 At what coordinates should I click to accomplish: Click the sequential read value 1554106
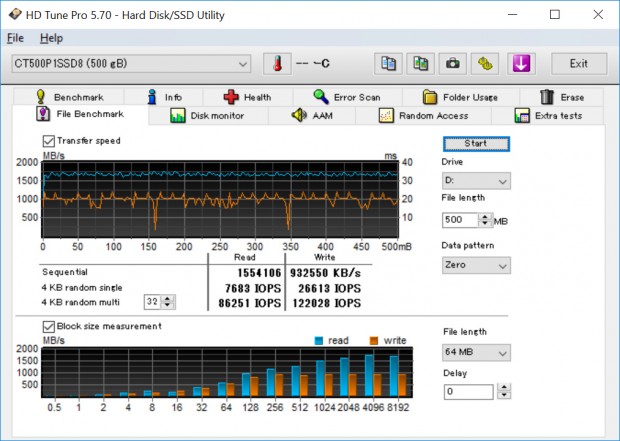point(259,273)
